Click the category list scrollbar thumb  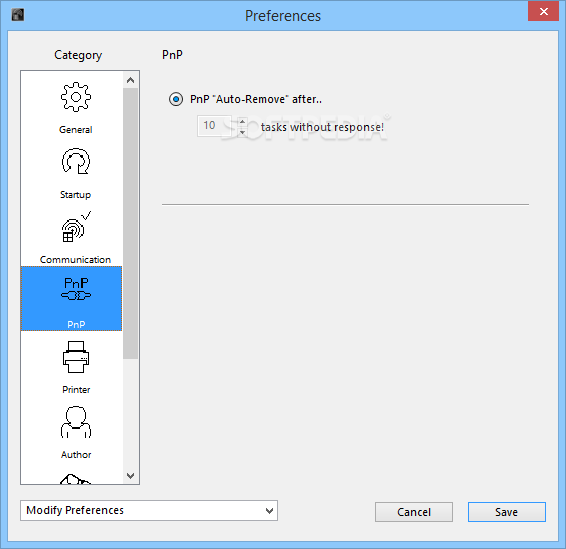[130, 223]
